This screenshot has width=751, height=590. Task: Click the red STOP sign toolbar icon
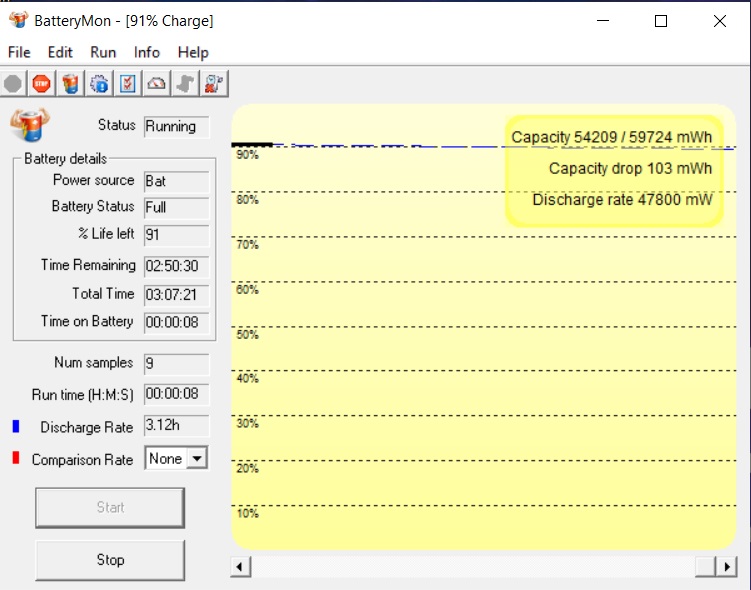click(41, 84)
